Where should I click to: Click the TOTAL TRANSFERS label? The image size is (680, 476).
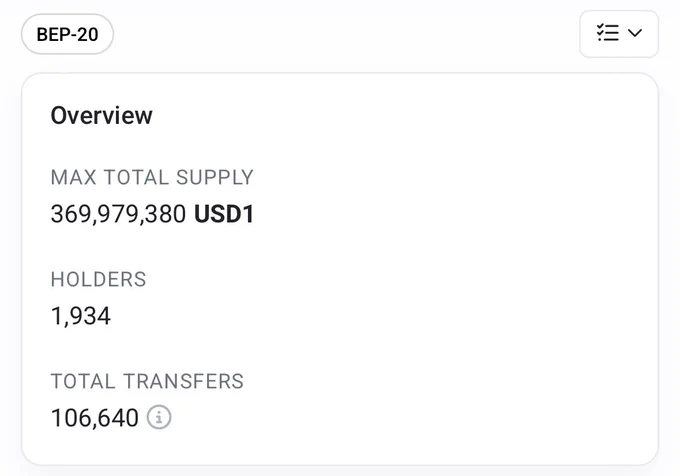pos(147,381)
